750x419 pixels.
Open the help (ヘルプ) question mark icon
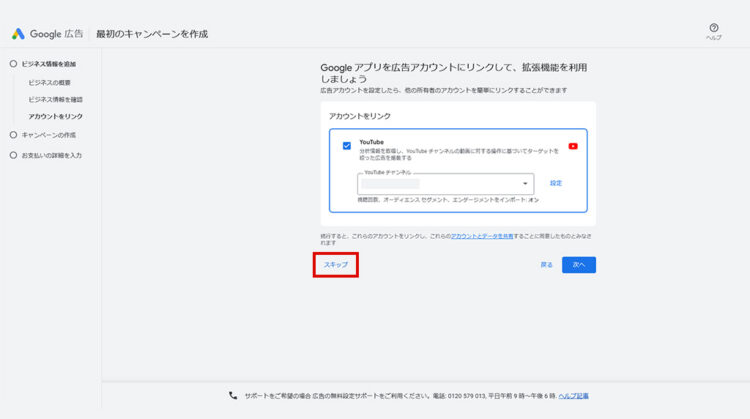point(714,28)
